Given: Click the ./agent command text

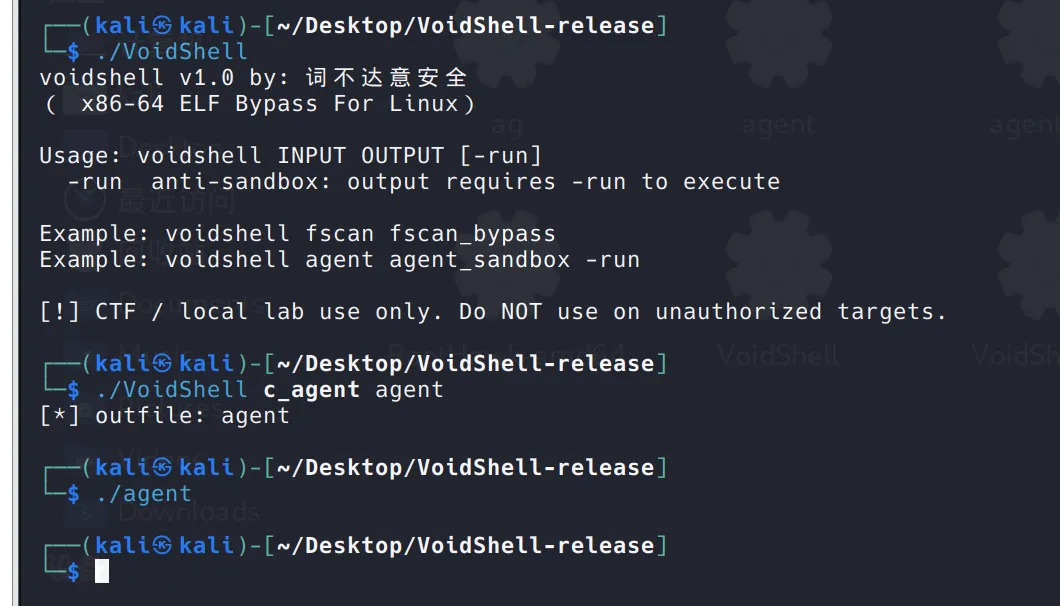Looking at the screenshot, I should pos(144,494).
